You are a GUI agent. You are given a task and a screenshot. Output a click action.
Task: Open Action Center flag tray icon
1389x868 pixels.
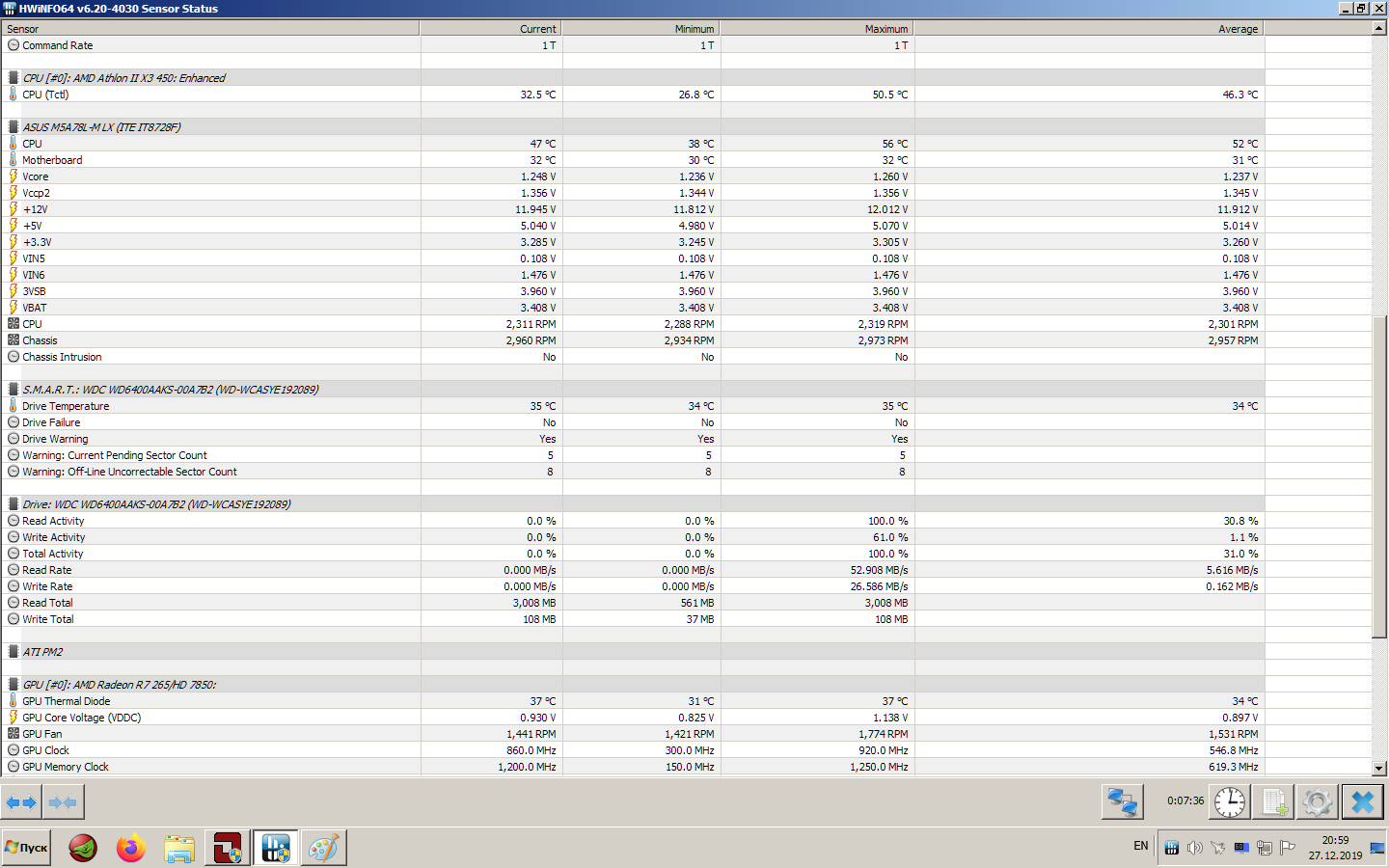1288,848
